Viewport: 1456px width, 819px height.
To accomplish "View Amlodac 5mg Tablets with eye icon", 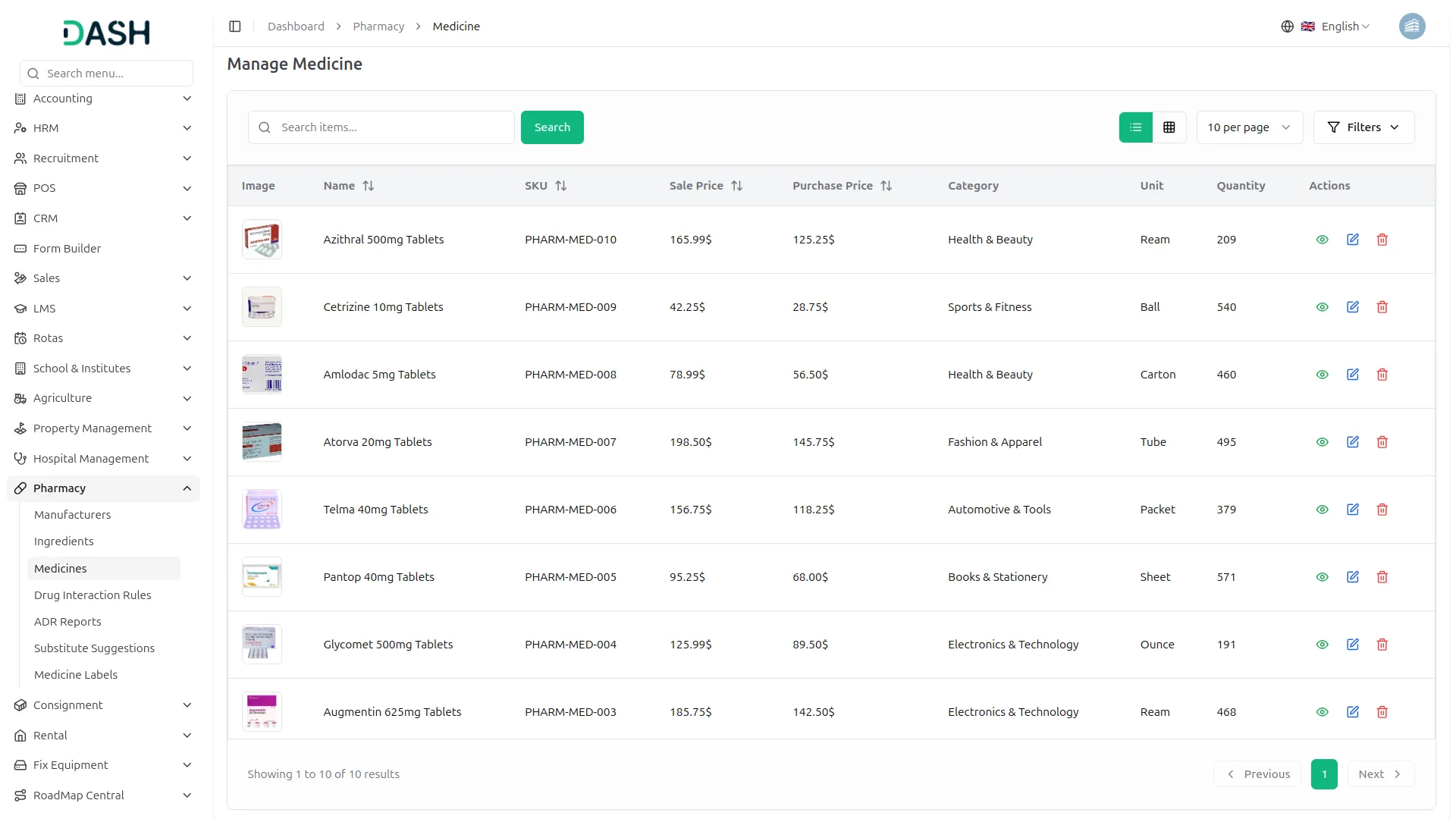I will coord(1322,375).
